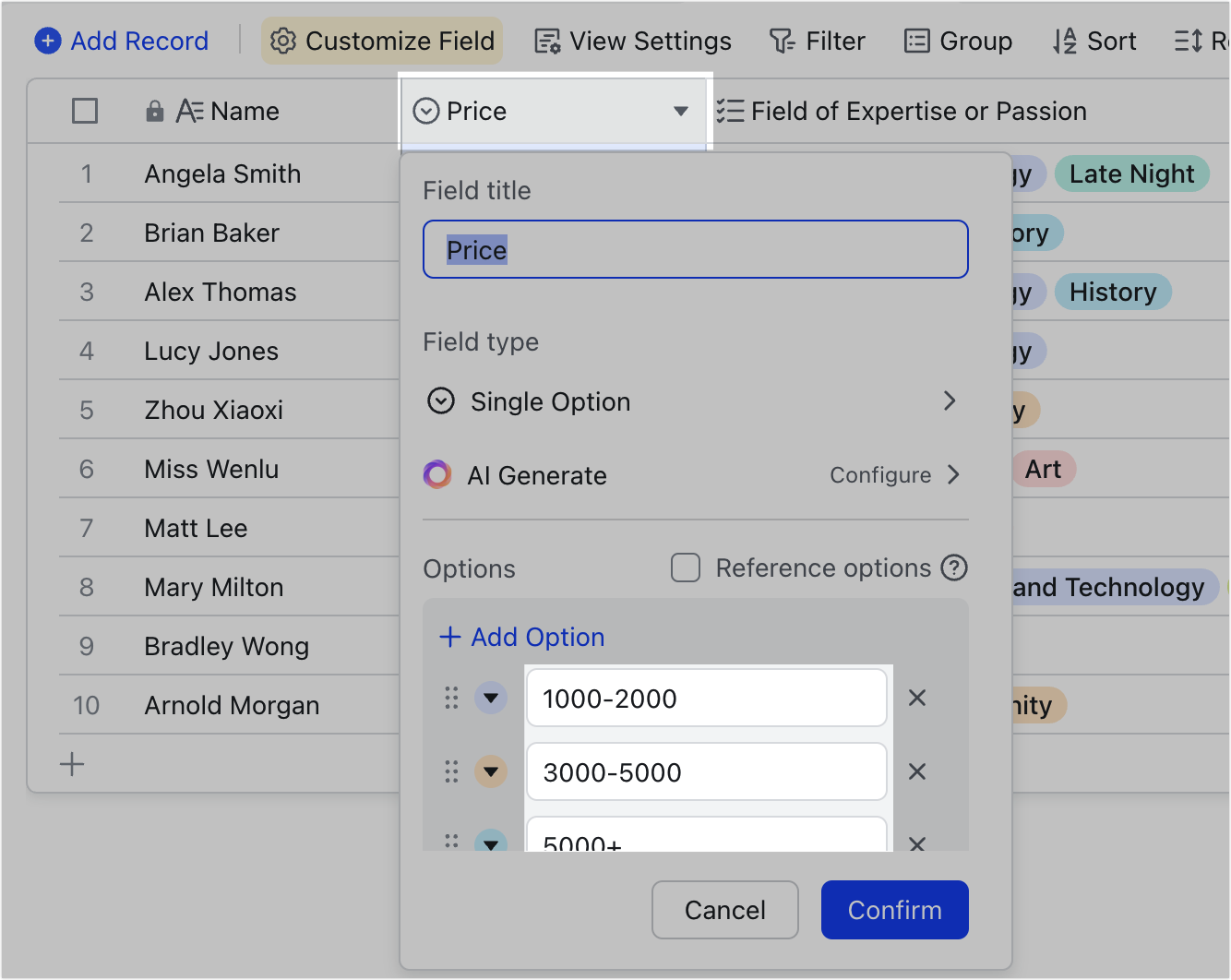Click the 3000-5000 option text field
Viewport: 1231px width, 980px height.
[x=707, y=771]
